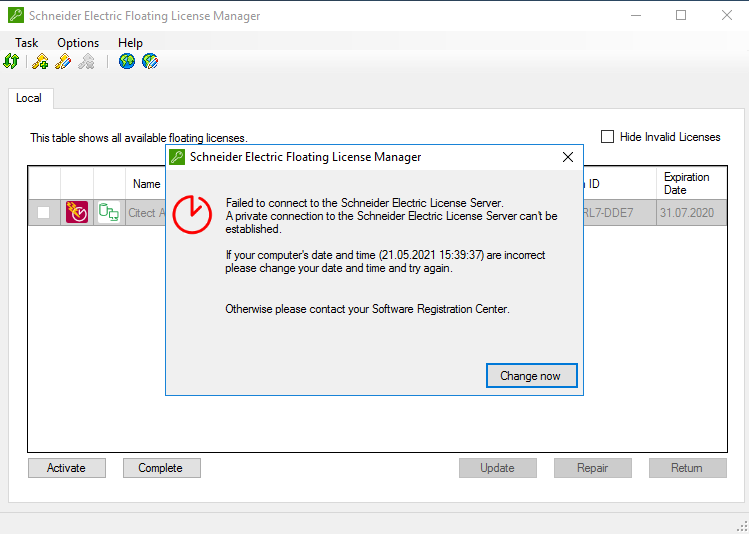
Task: Click the 31.07.2020 expiration date cell
Action: click(x=691, y=213)
